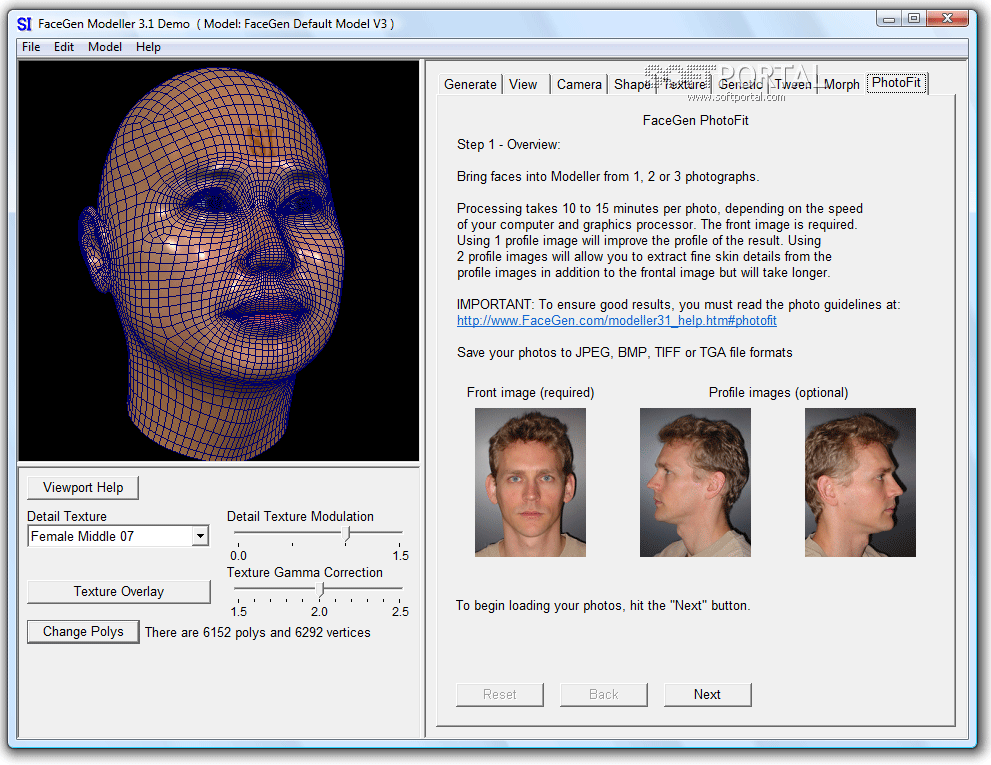Click the front image sample photo
The image size is (991, 765).
click(530, 482)
